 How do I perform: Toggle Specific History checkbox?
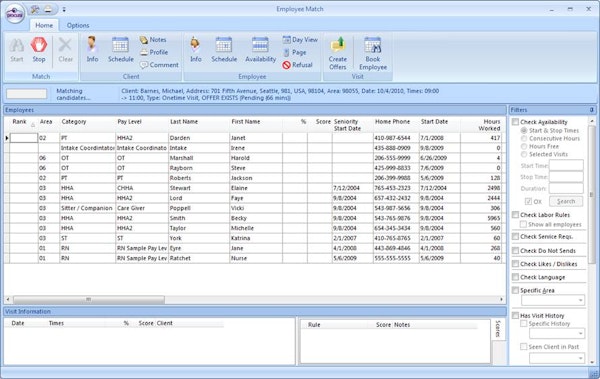tap(523, 323)
